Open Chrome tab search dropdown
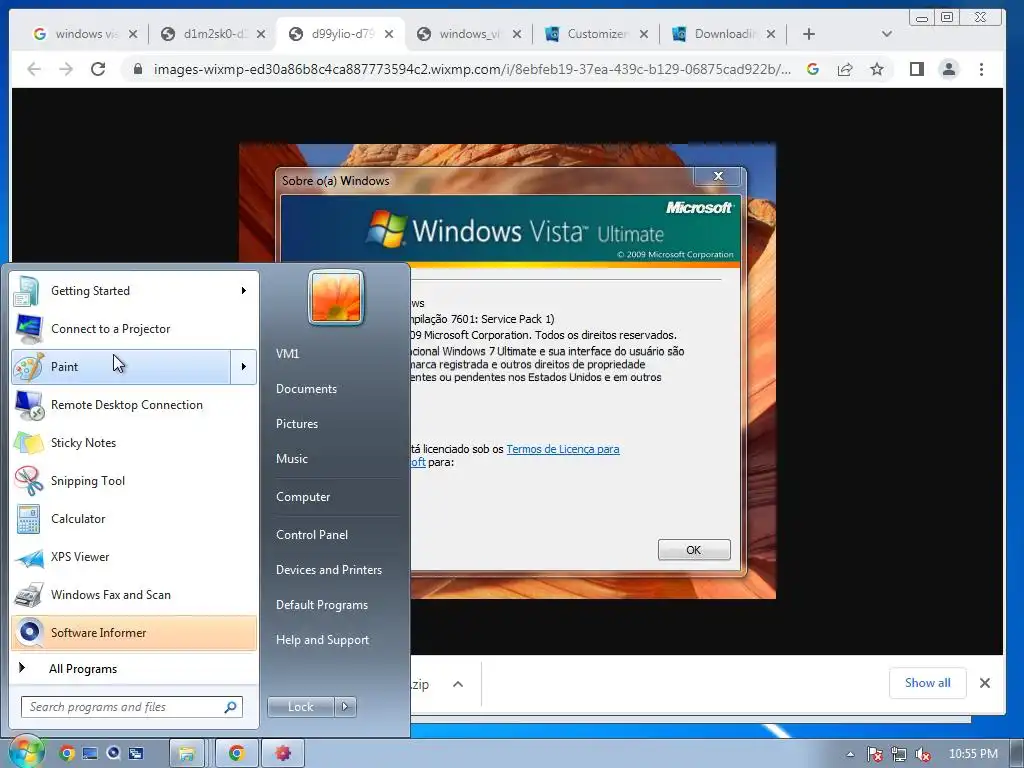 886,34
